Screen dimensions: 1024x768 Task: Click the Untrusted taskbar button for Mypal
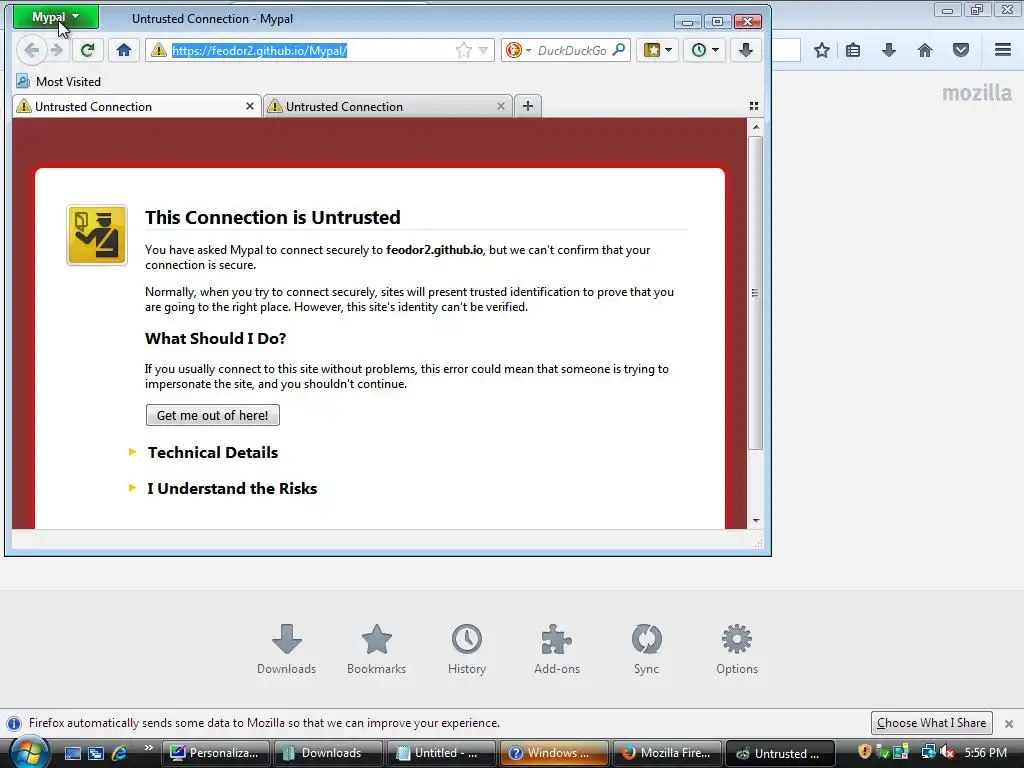780,753
